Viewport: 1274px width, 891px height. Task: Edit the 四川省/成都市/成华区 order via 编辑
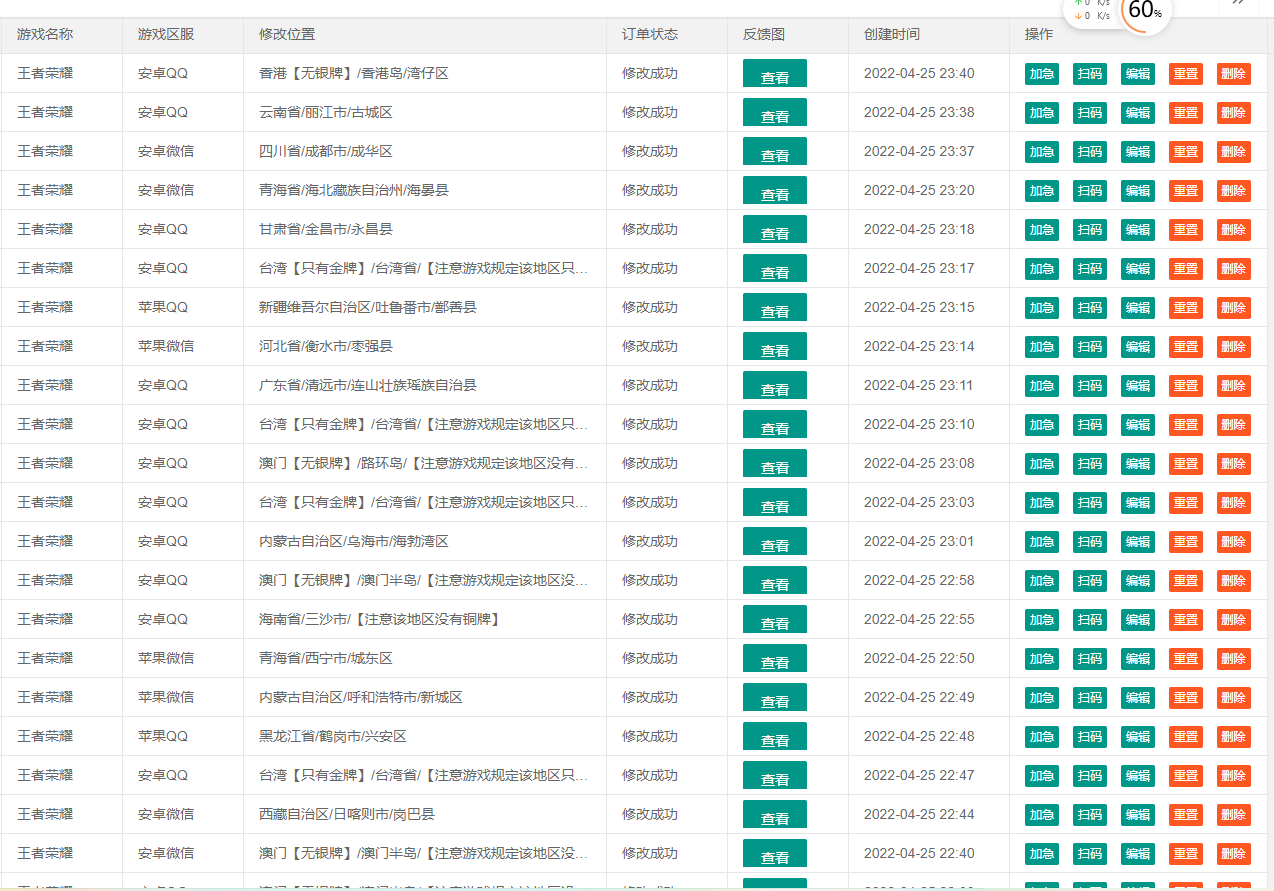point(1137,152)
